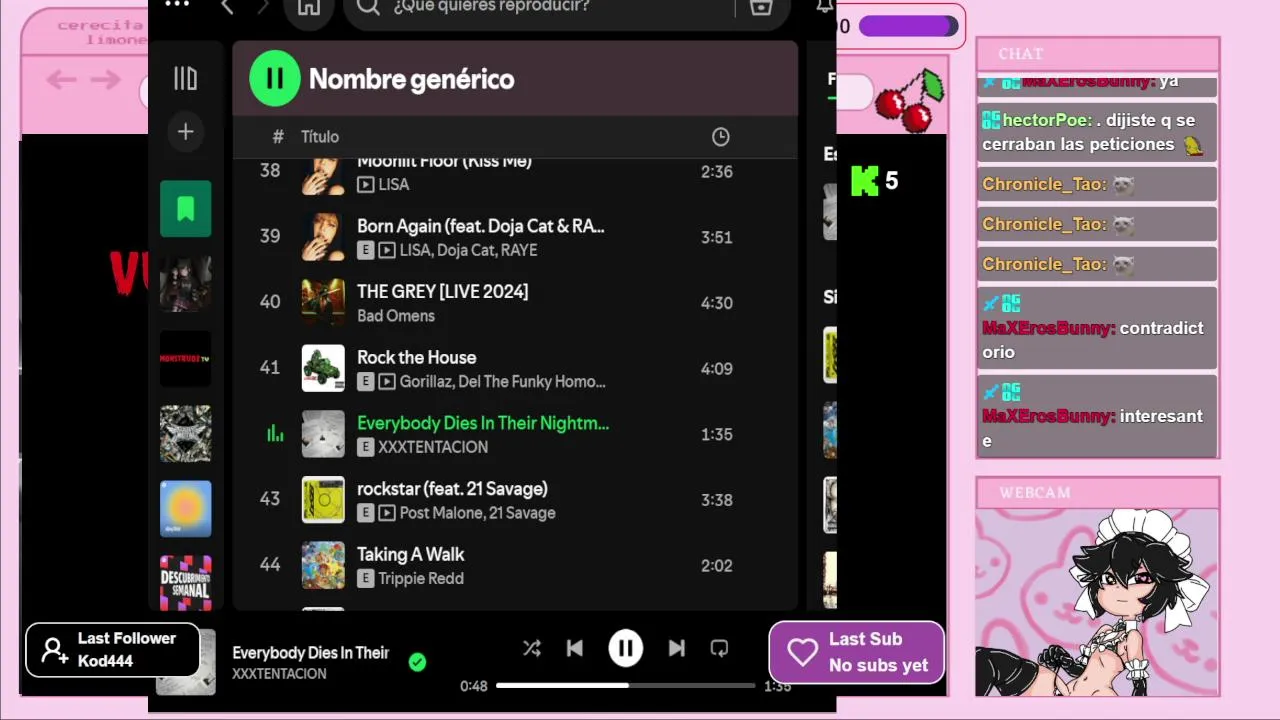Open the browse icon beside the search bar

tap(761, 7)
